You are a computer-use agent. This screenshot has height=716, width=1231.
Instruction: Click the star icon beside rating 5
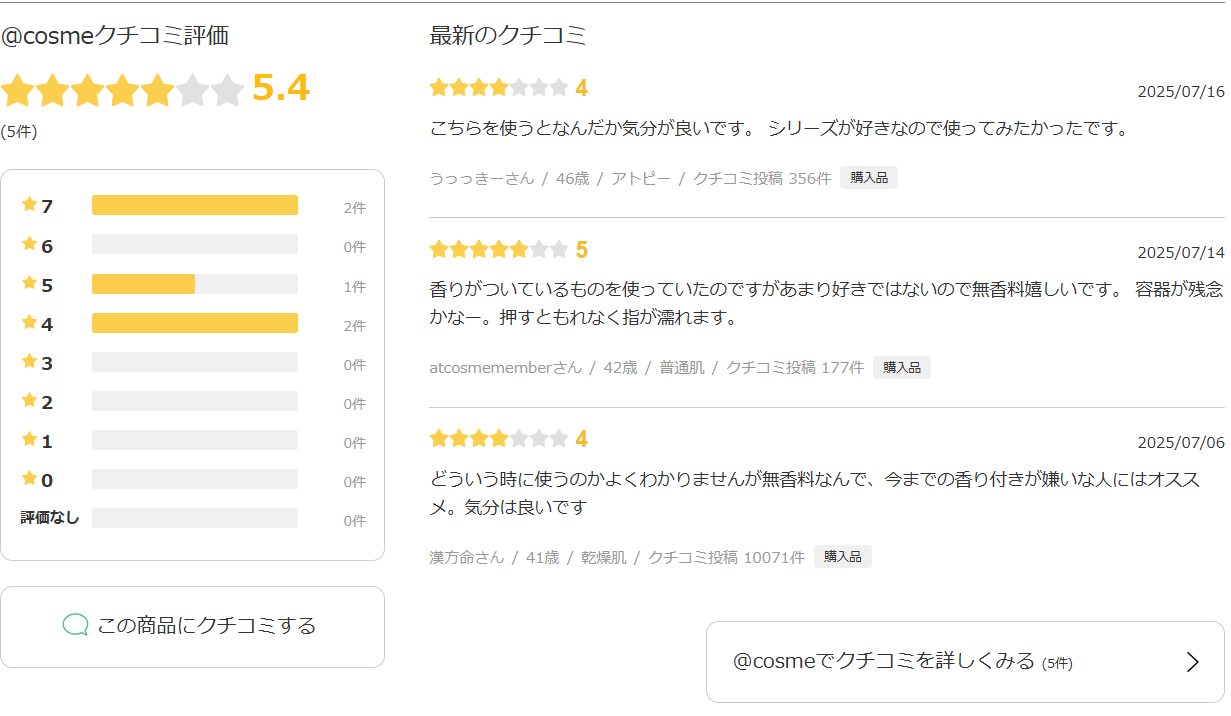(x=29, y=284)
